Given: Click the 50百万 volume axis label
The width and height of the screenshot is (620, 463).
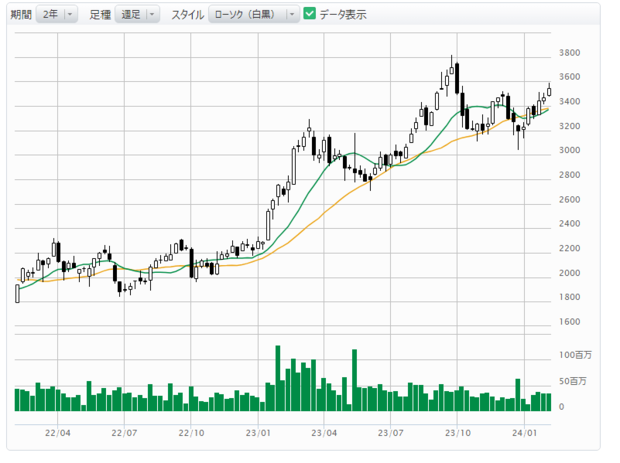Looking at the screenshot, I should [x=572, y=381].
